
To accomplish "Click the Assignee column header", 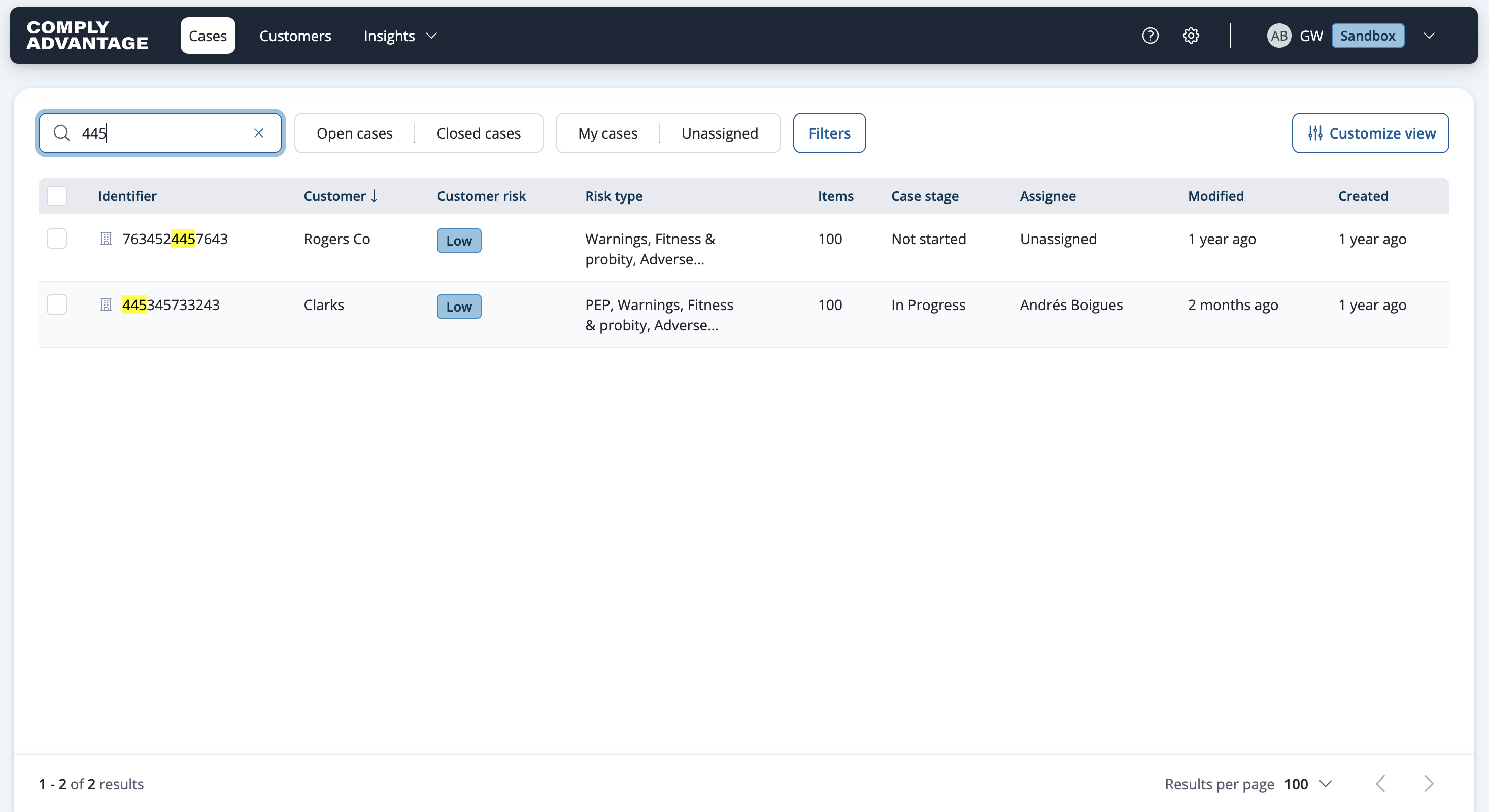I will (x=1048, y=196).
